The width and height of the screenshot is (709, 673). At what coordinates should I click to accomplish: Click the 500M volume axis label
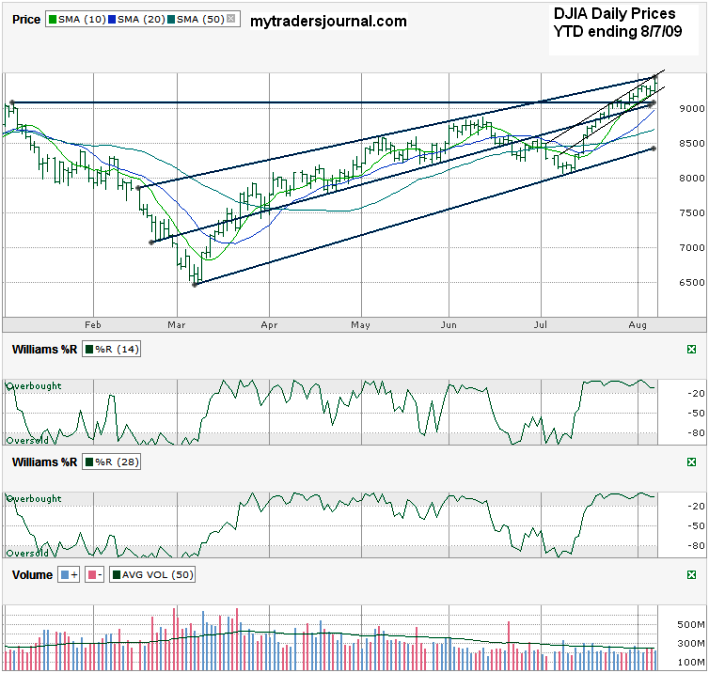coord(691,625)
